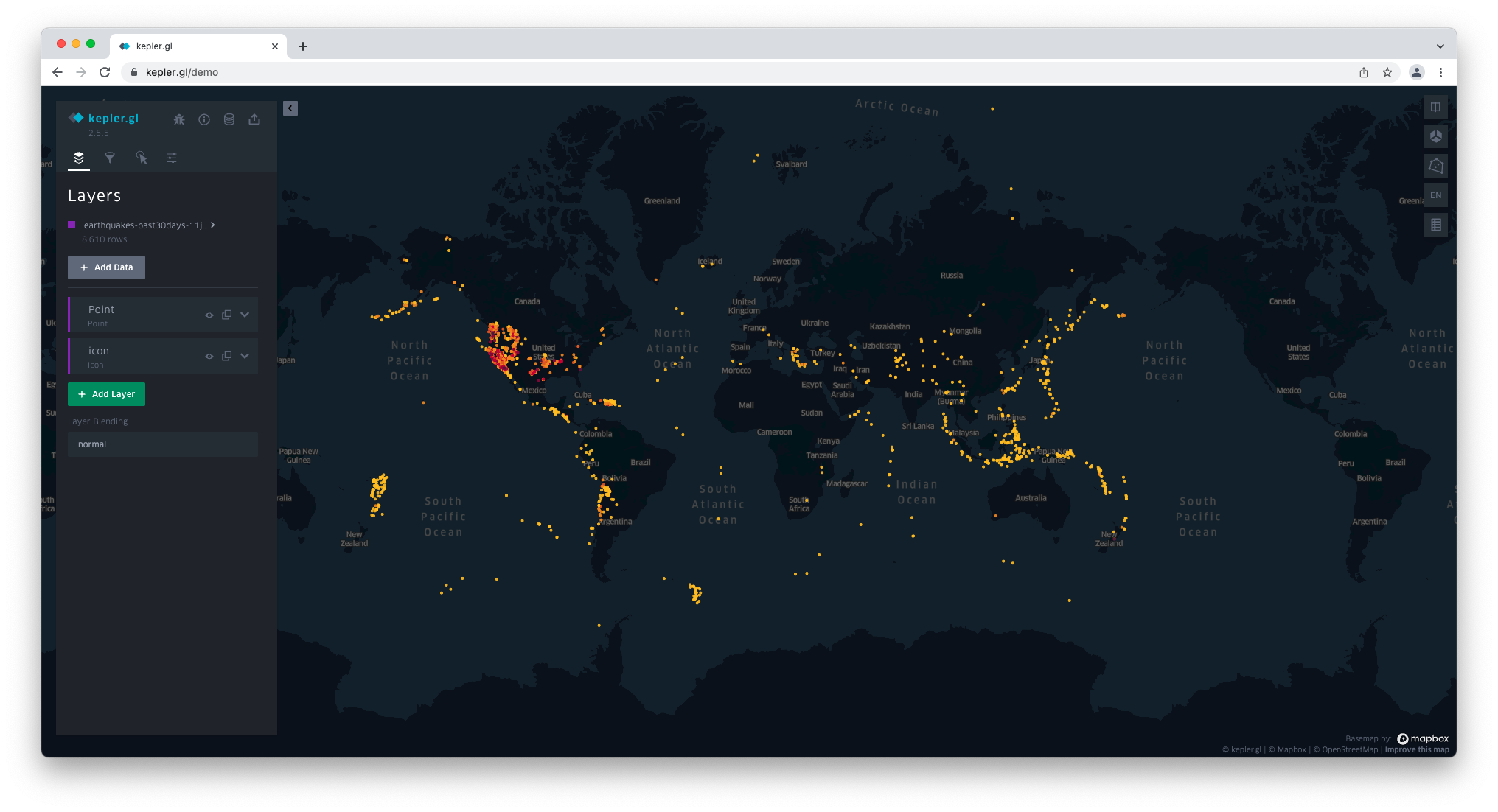Screen dimensions: 1498x812
Task: Open the bug report icon in the header
Action: tap(179, 119)
